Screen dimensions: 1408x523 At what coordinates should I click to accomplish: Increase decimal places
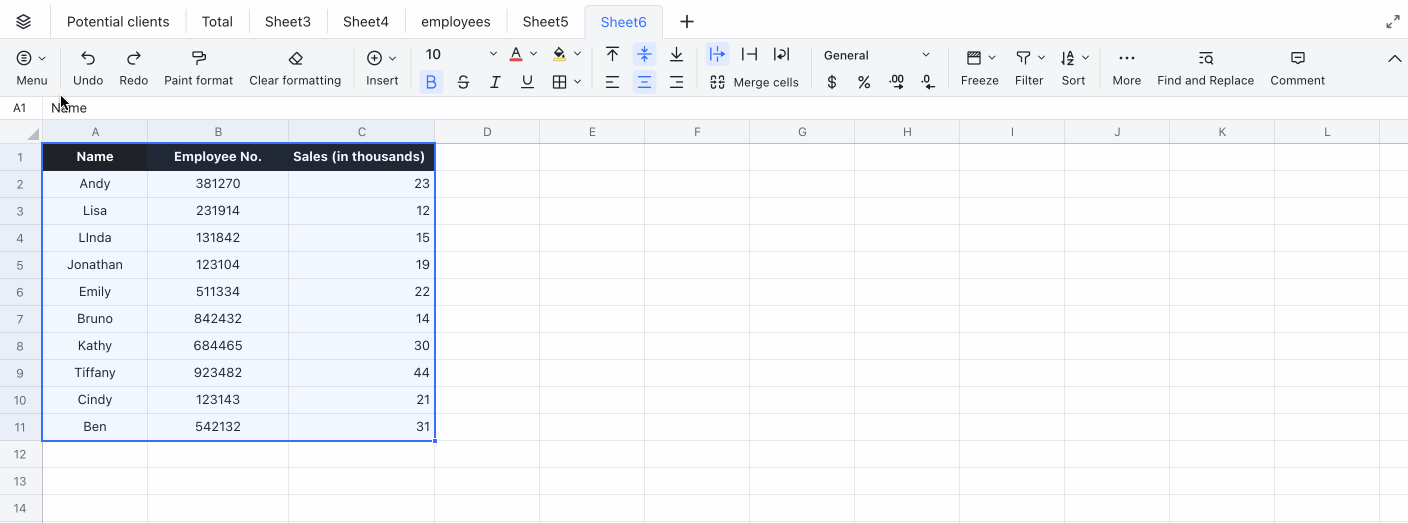(896, 82)
